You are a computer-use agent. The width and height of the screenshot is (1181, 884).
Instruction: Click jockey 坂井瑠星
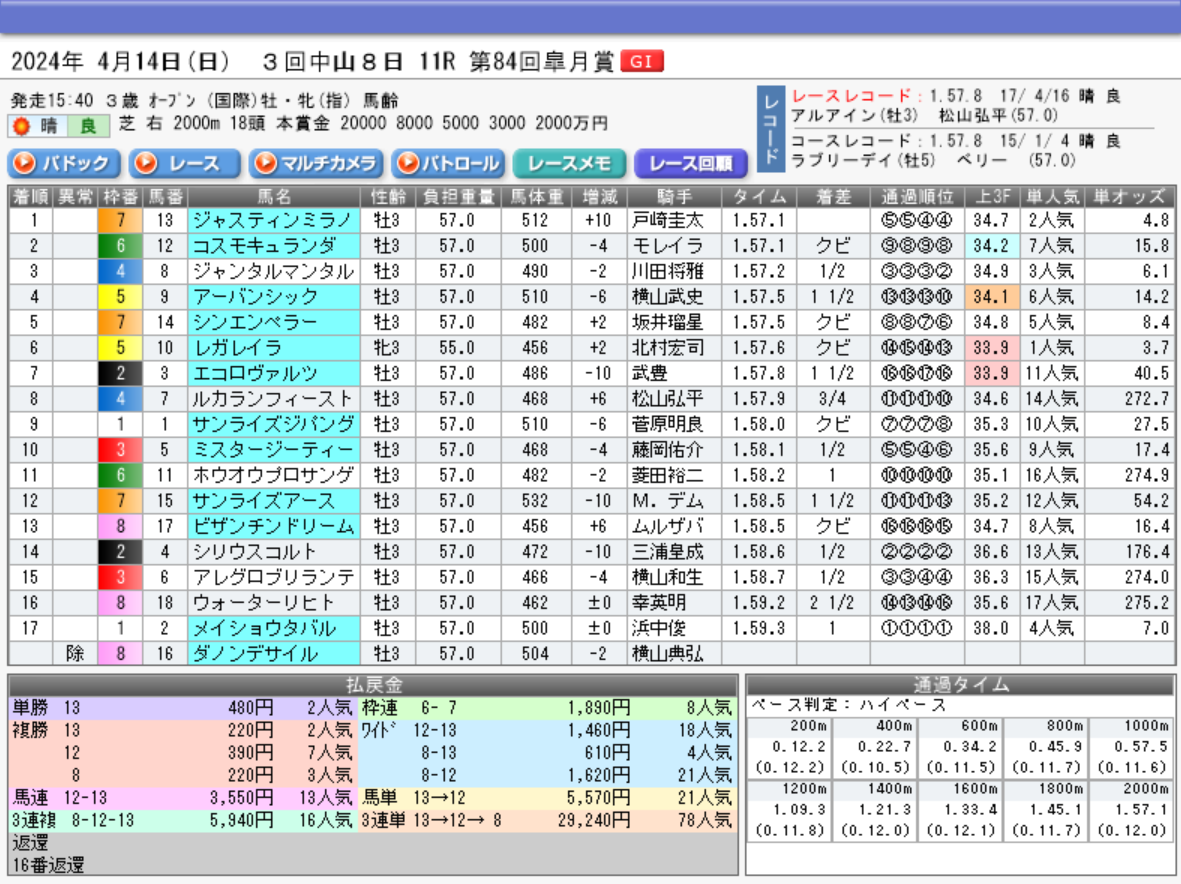click(x=667, y=322)
